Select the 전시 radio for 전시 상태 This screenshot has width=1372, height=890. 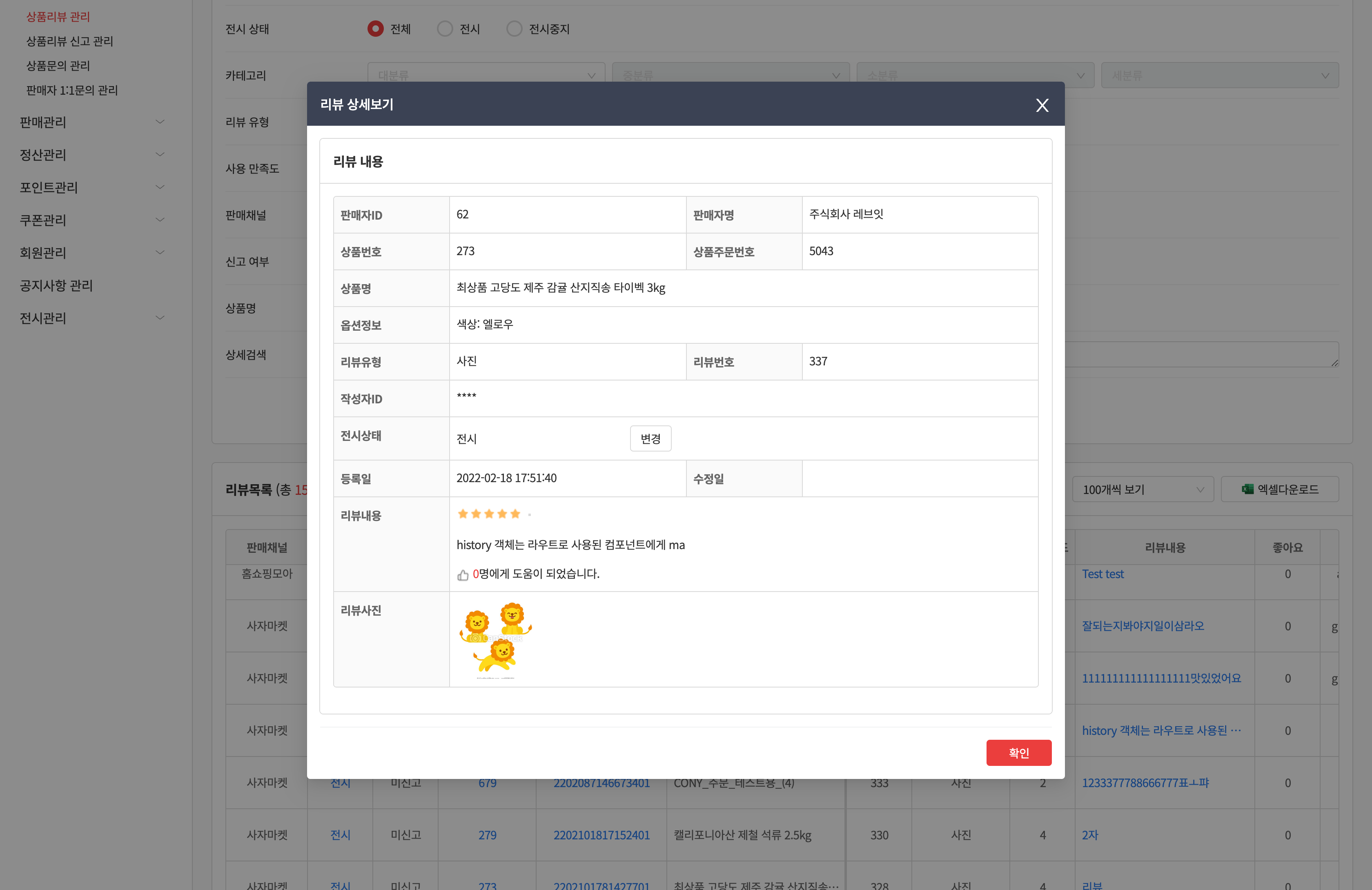point(444,28)
